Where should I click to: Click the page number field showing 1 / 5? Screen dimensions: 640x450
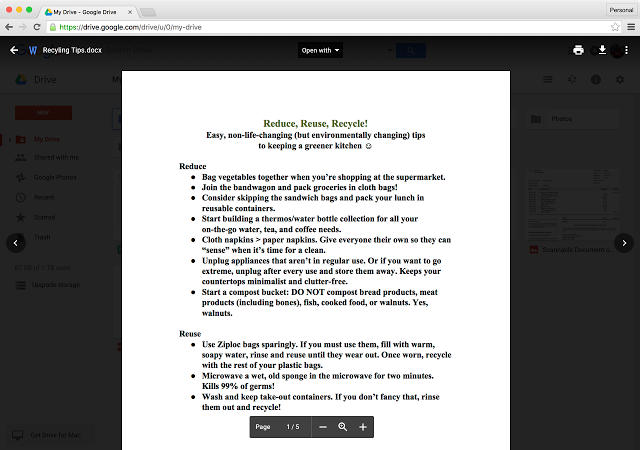click(292, 427)
